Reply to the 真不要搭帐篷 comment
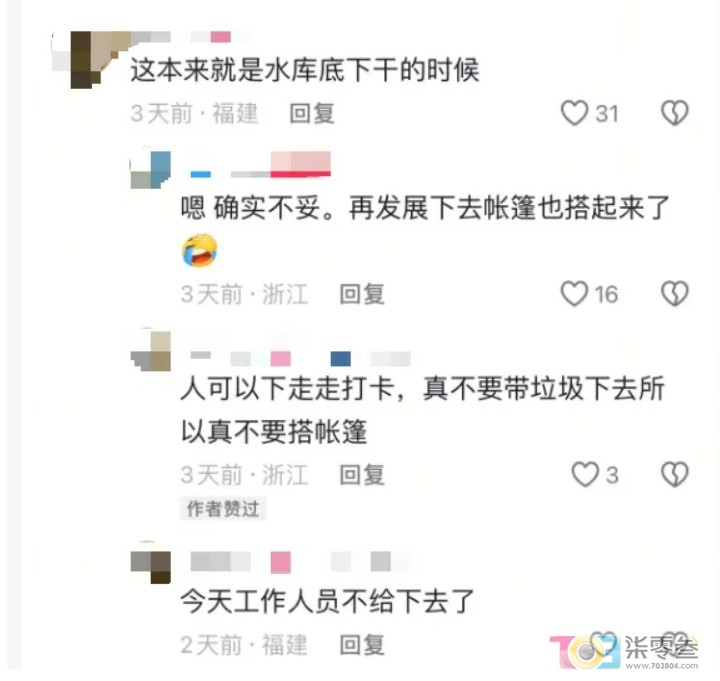This screenshot has height=681, width=720. pyautogui.click(x=362, y=474)
